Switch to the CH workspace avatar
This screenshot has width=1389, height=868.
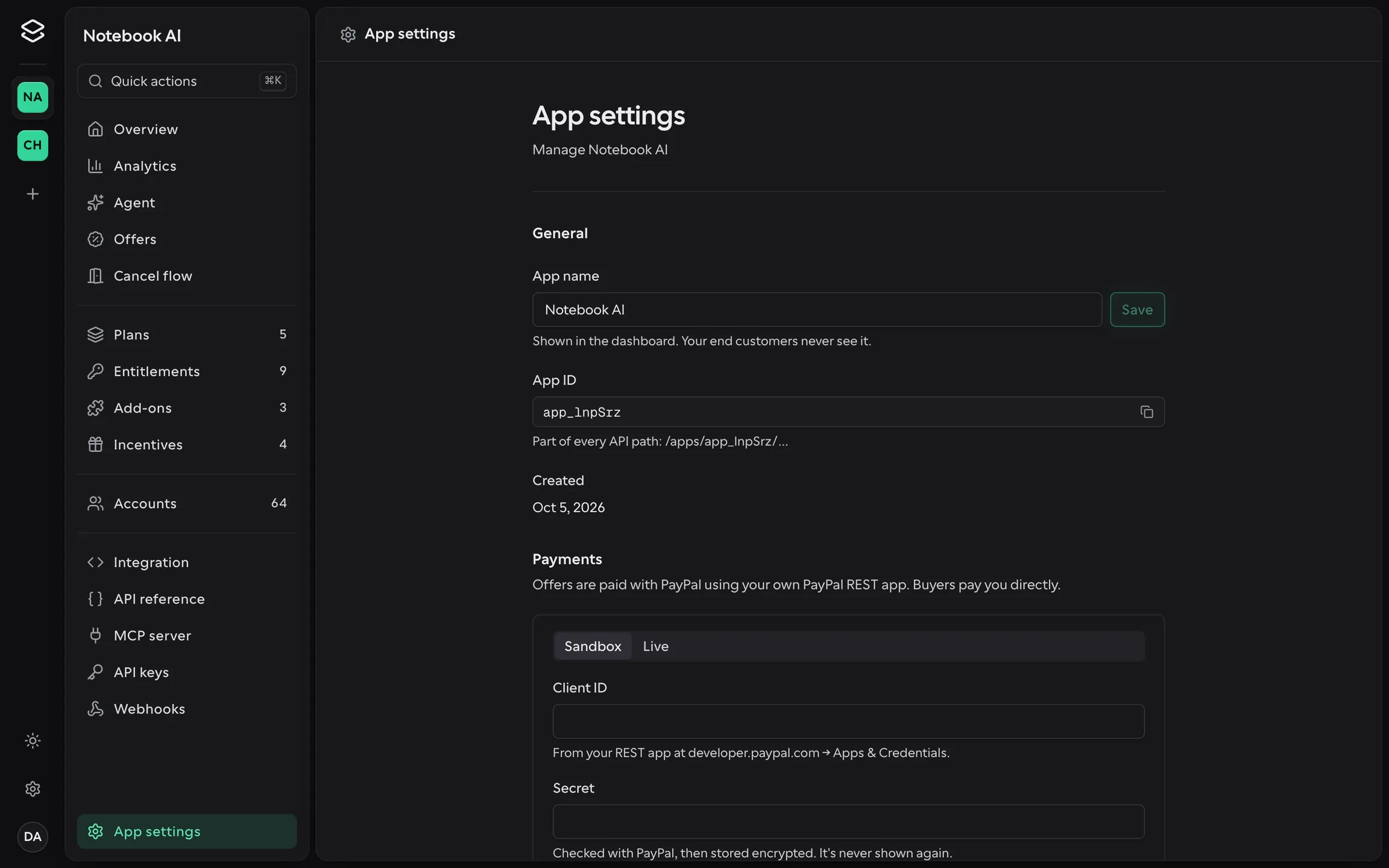[33, 145]
